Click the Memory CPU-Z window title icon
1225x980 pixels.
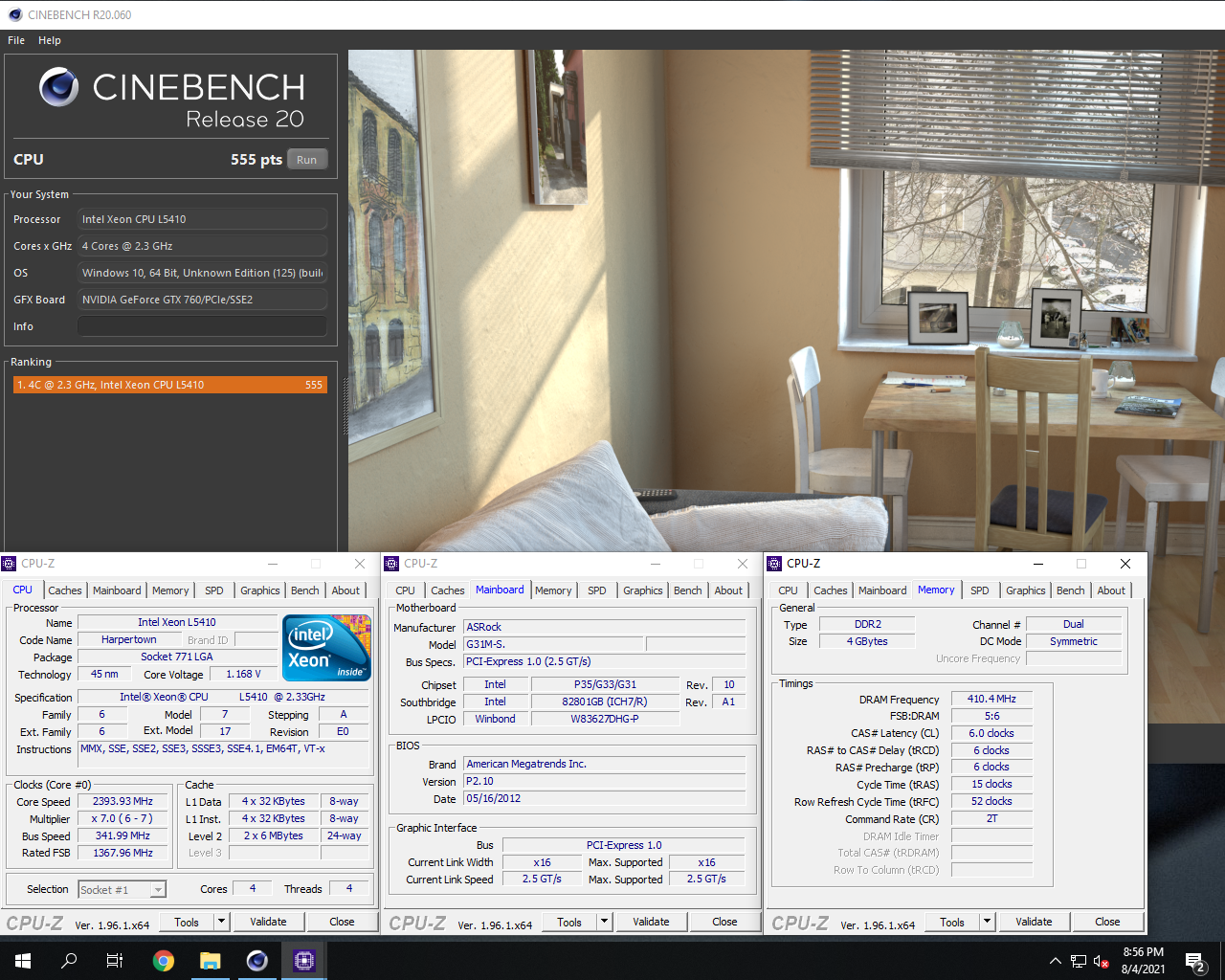point(774,564)
